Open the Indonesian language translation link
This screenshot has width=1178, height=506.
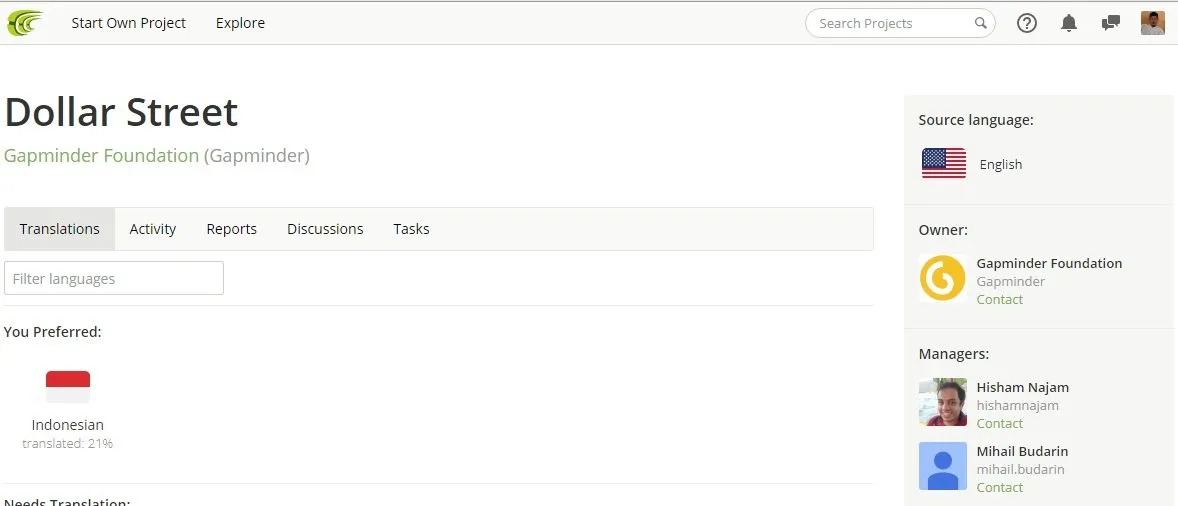click(68, 425)
